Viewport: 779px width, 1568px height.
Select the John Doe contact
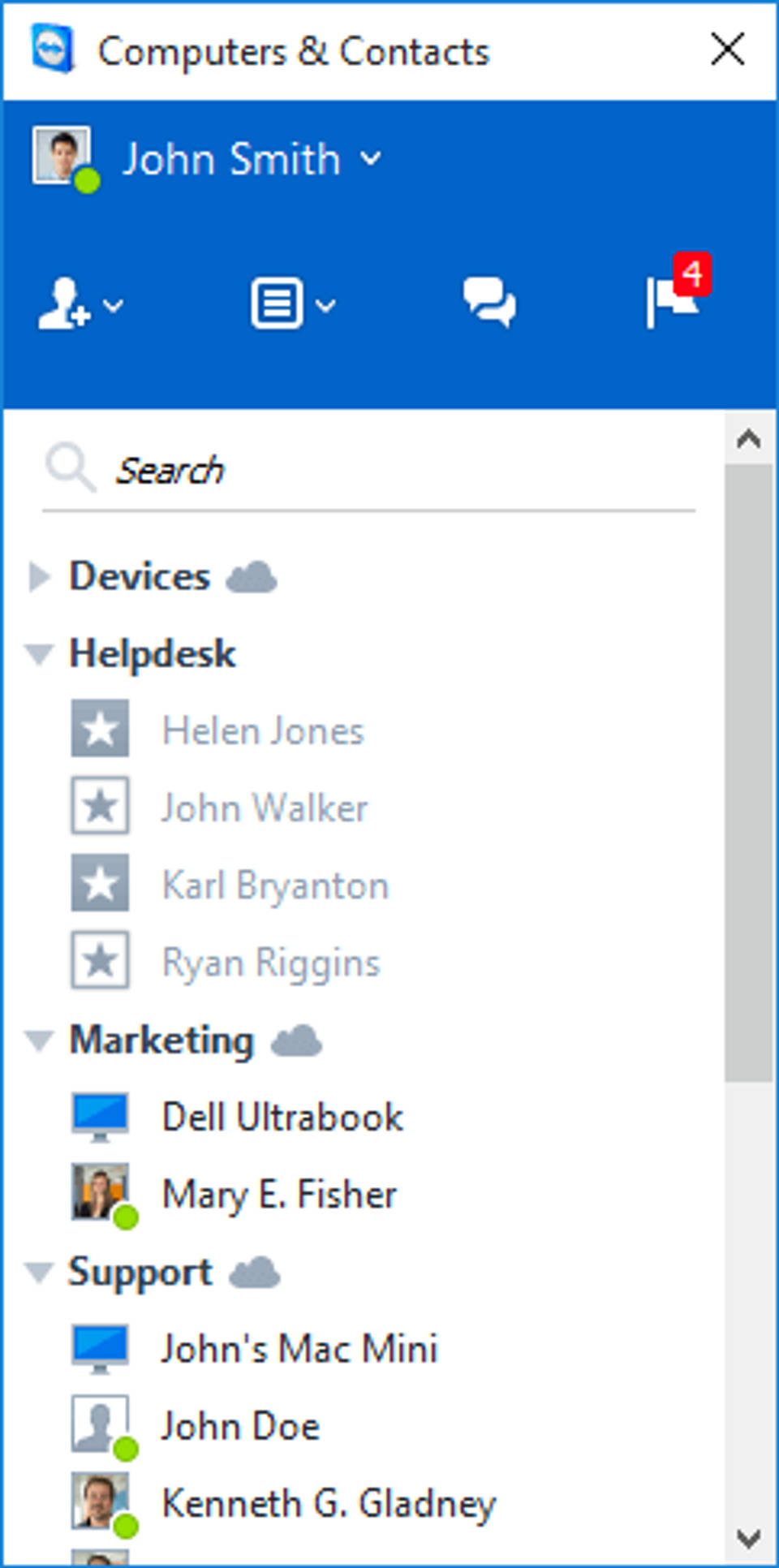239,1427
